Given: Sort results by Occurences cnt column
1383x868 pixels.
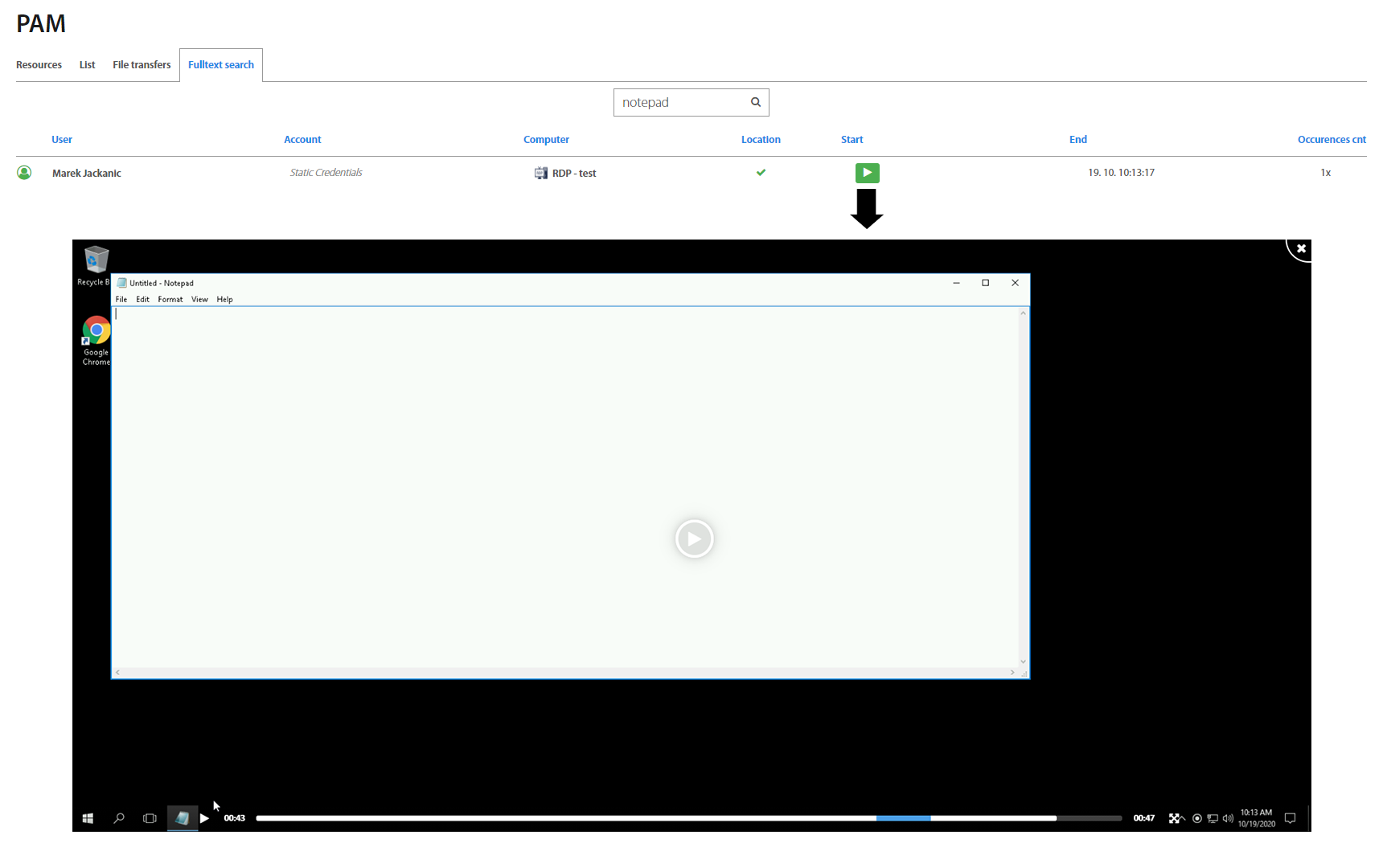Looking at the screenshot, I should pyautogui.click(x=1331, y=140).
